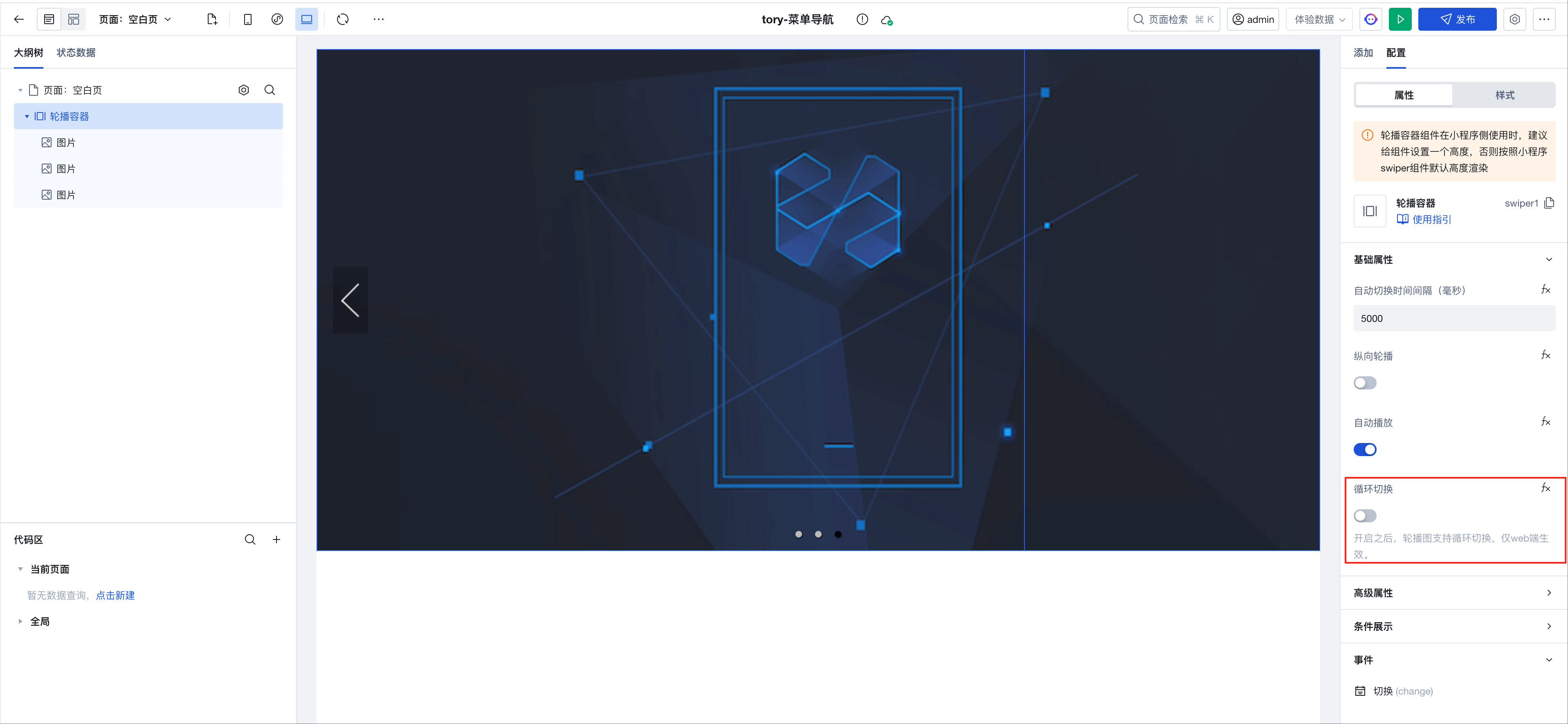
Task: Open the layout template toolbar icon
Action: [74, 20]
